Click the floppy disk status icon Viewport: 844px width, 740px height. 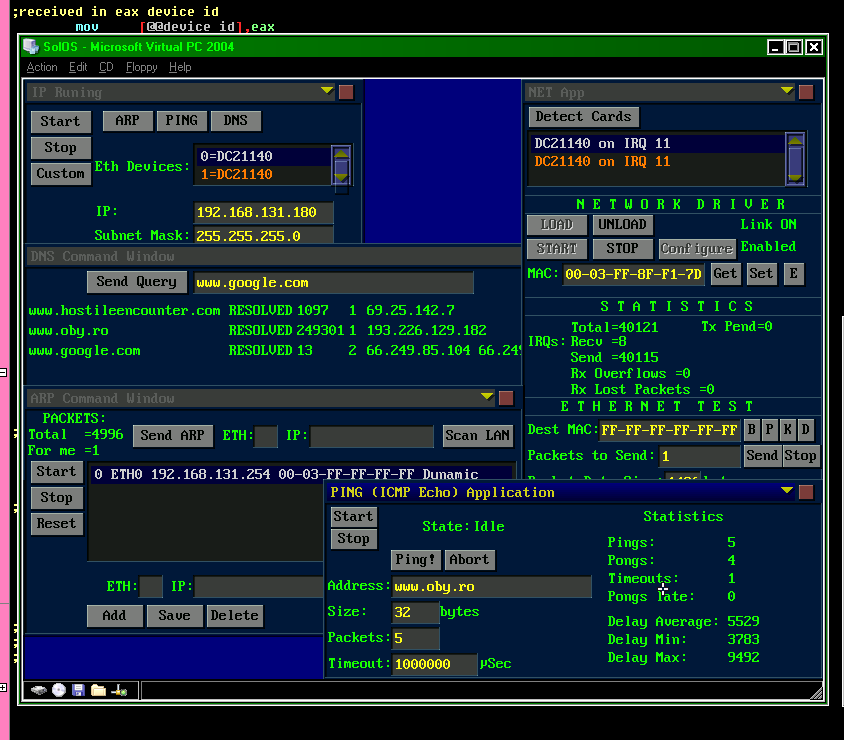coord(79,690)
